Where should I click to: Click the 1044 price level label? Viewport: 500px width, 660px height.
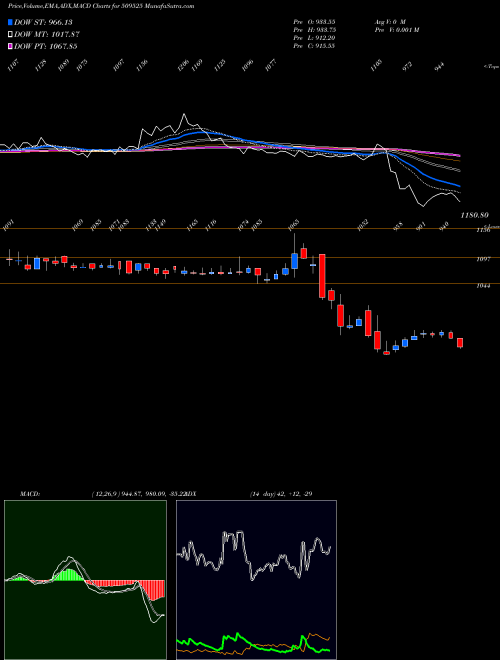[x=483, y=286]
